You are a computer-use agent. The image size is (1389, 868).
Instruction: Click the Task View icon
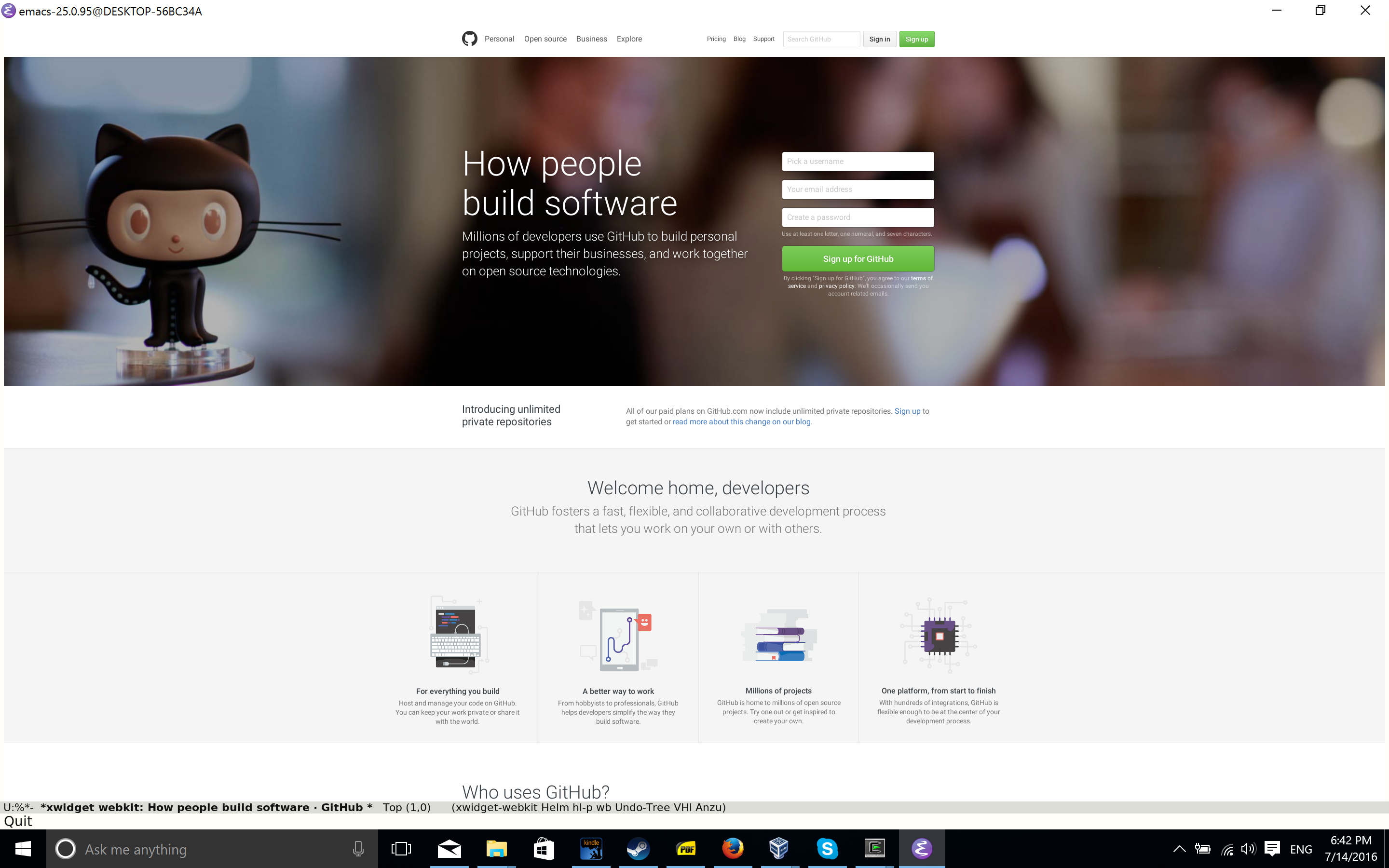401,849
